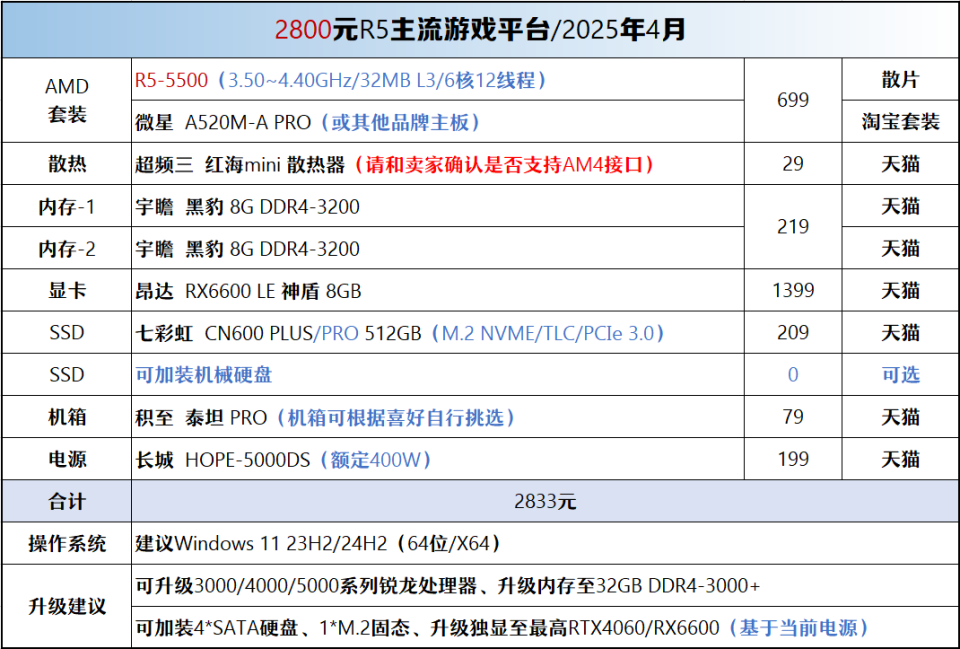Select the "升级建议" row label
Image resolution: width=960 pixels, height=649 pixels.
click(67, 607)
